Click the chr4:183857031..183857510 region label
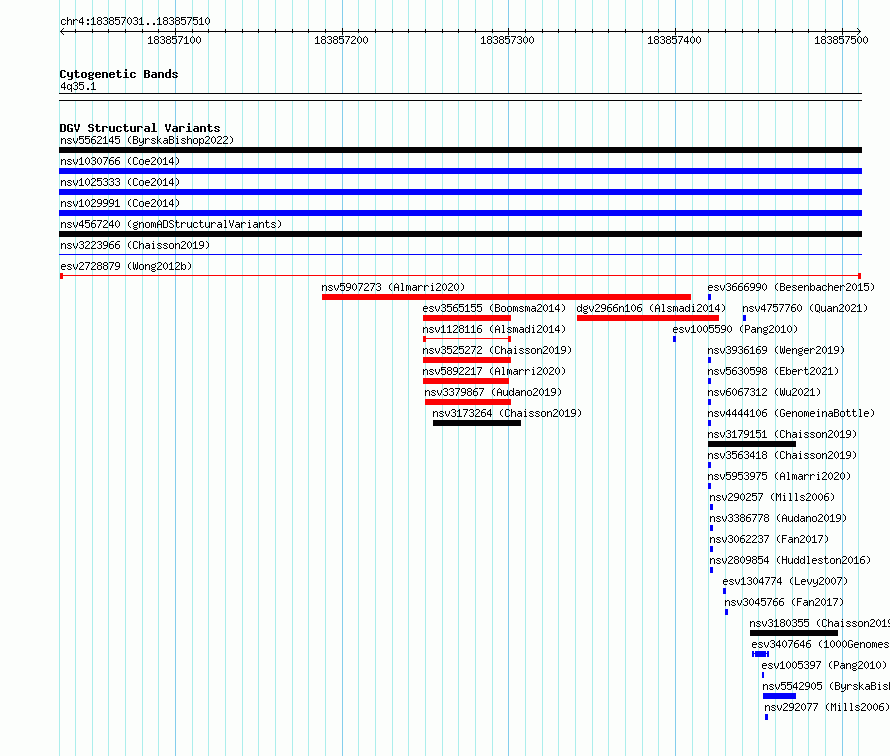Viewport: 890px width, 756px height. tap(135, 21)
